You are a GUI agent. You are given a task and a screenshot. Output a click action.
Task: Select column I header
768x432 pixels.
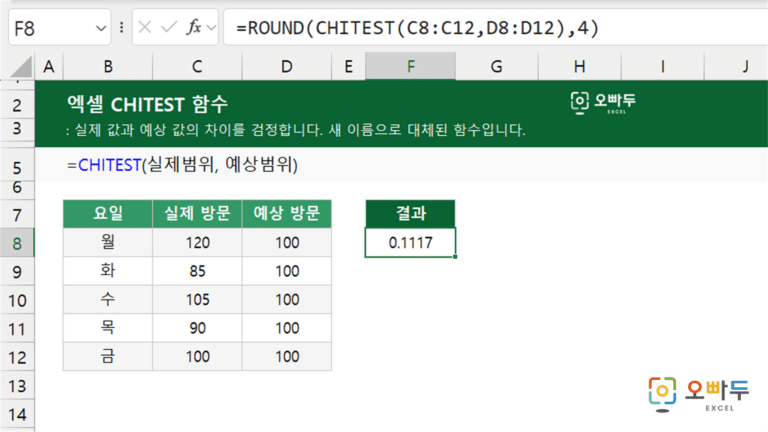pyautogui.click(x=662, y=66)
